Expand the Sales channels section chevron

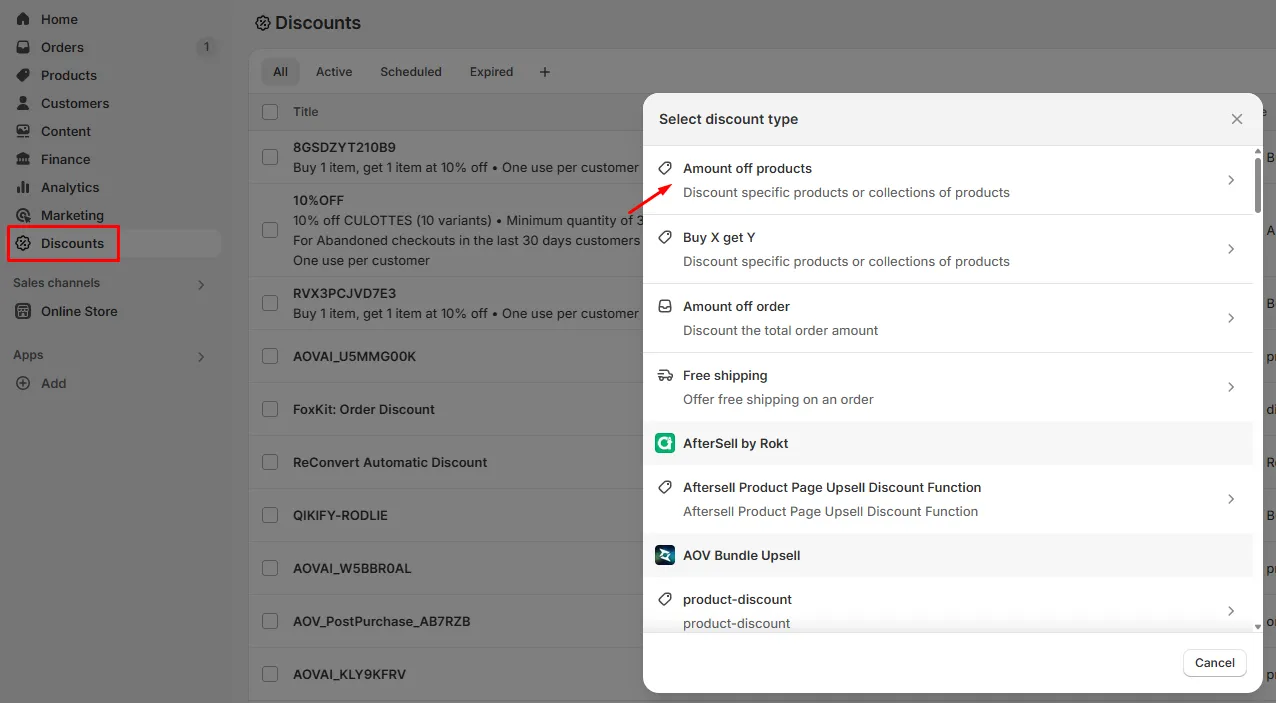[x=201, y=284]
